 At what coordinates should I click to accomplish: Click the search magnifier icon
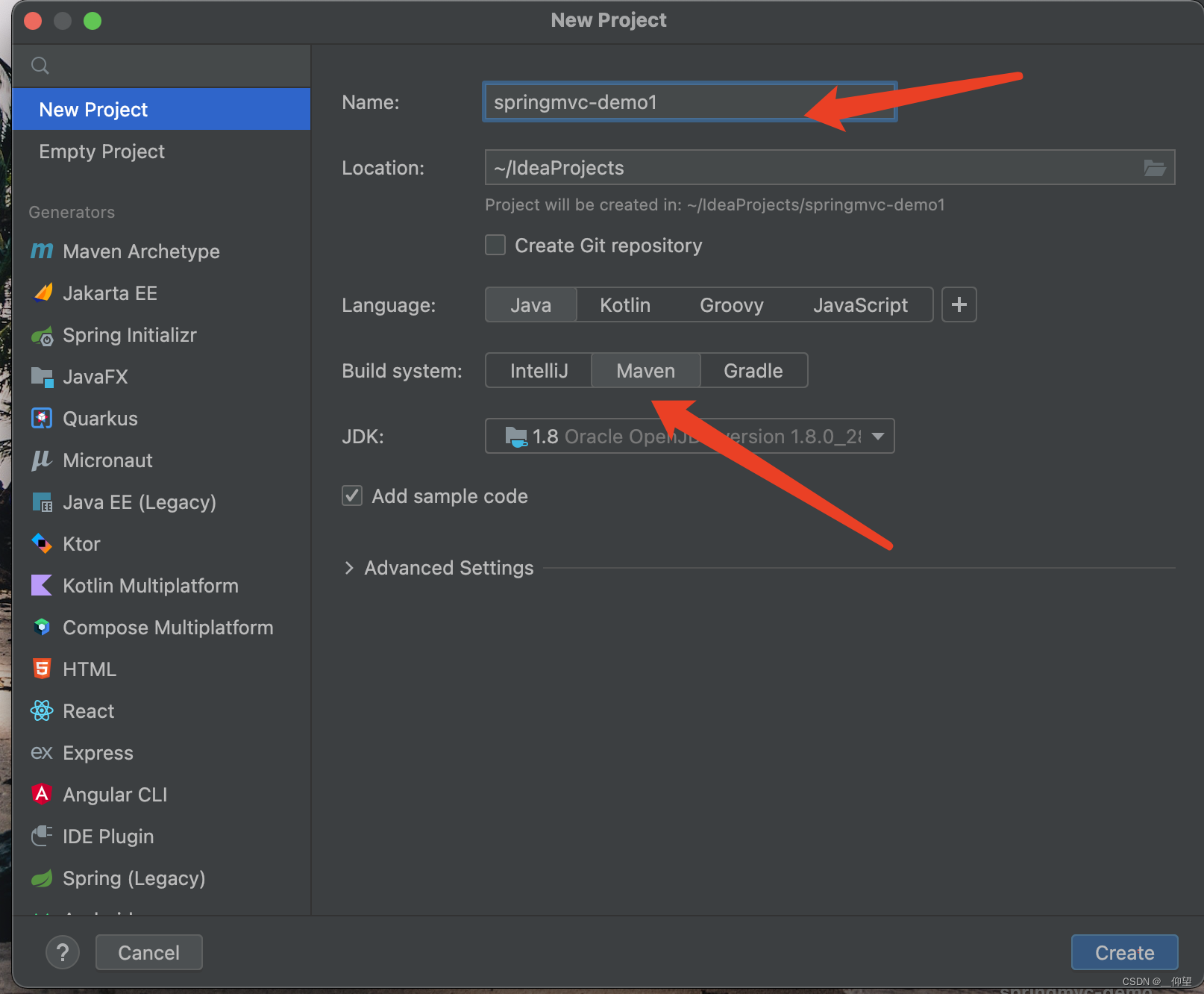coord(40,66)
